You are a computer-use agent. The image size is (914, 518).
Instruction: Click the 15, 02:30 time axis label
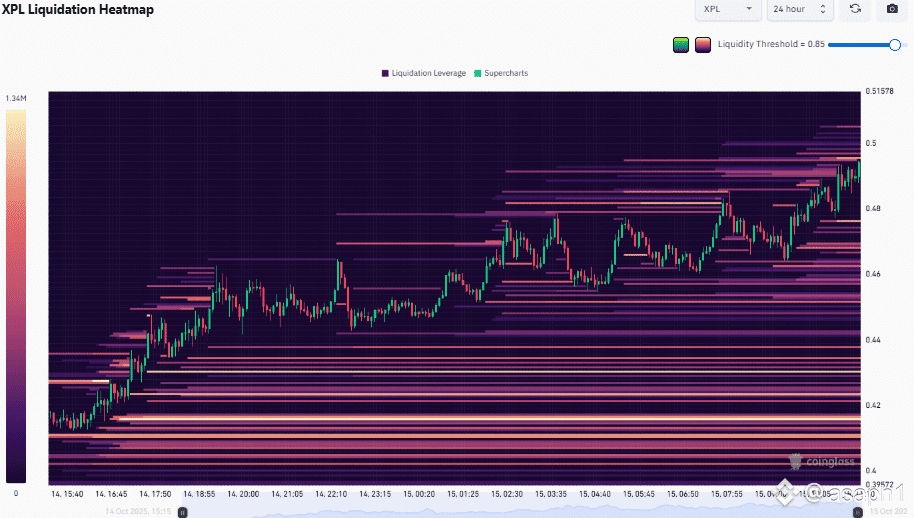coord(507,494)
